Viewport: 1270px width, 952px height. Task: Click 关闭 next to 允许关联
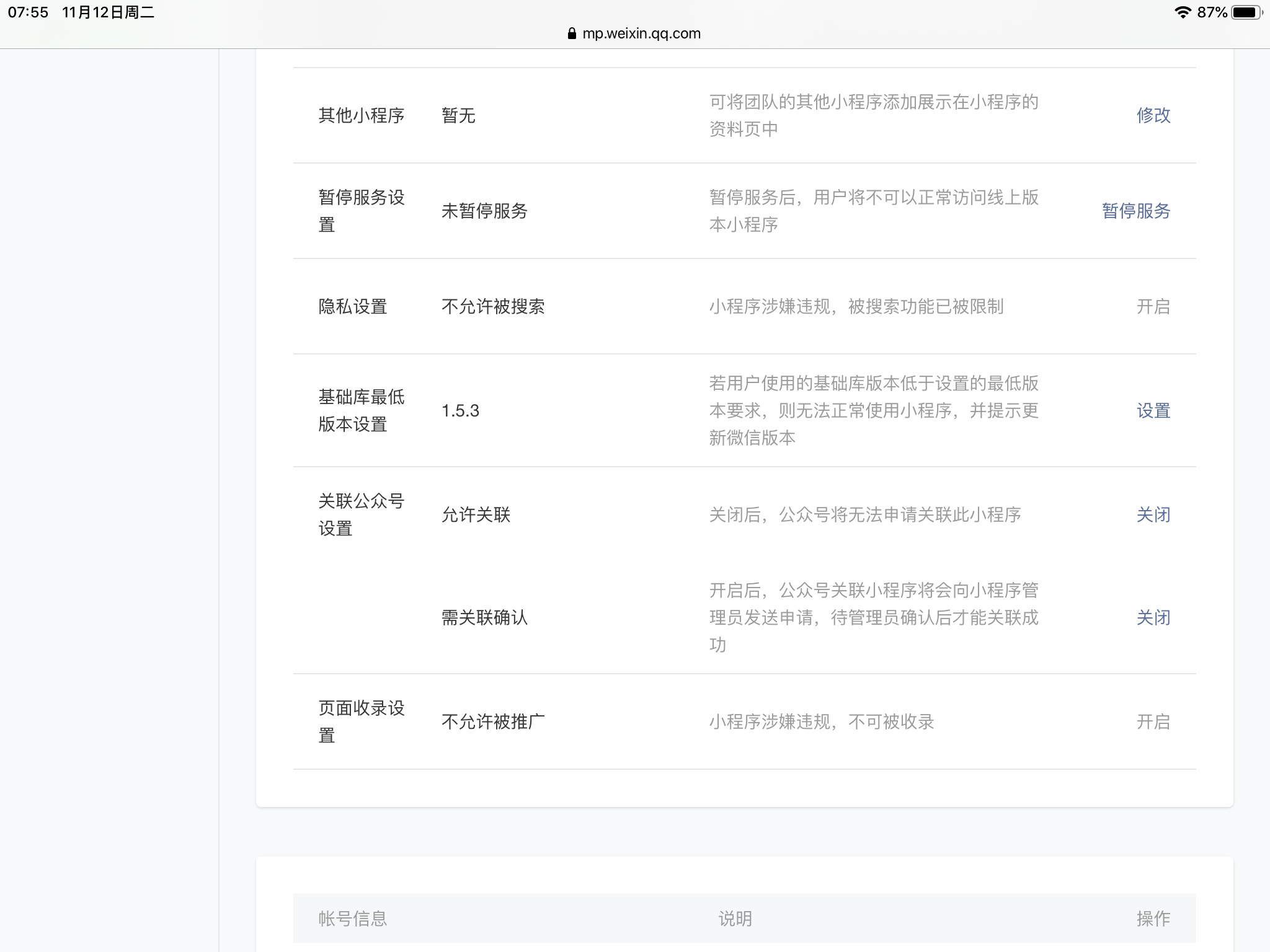point(1153,514)
